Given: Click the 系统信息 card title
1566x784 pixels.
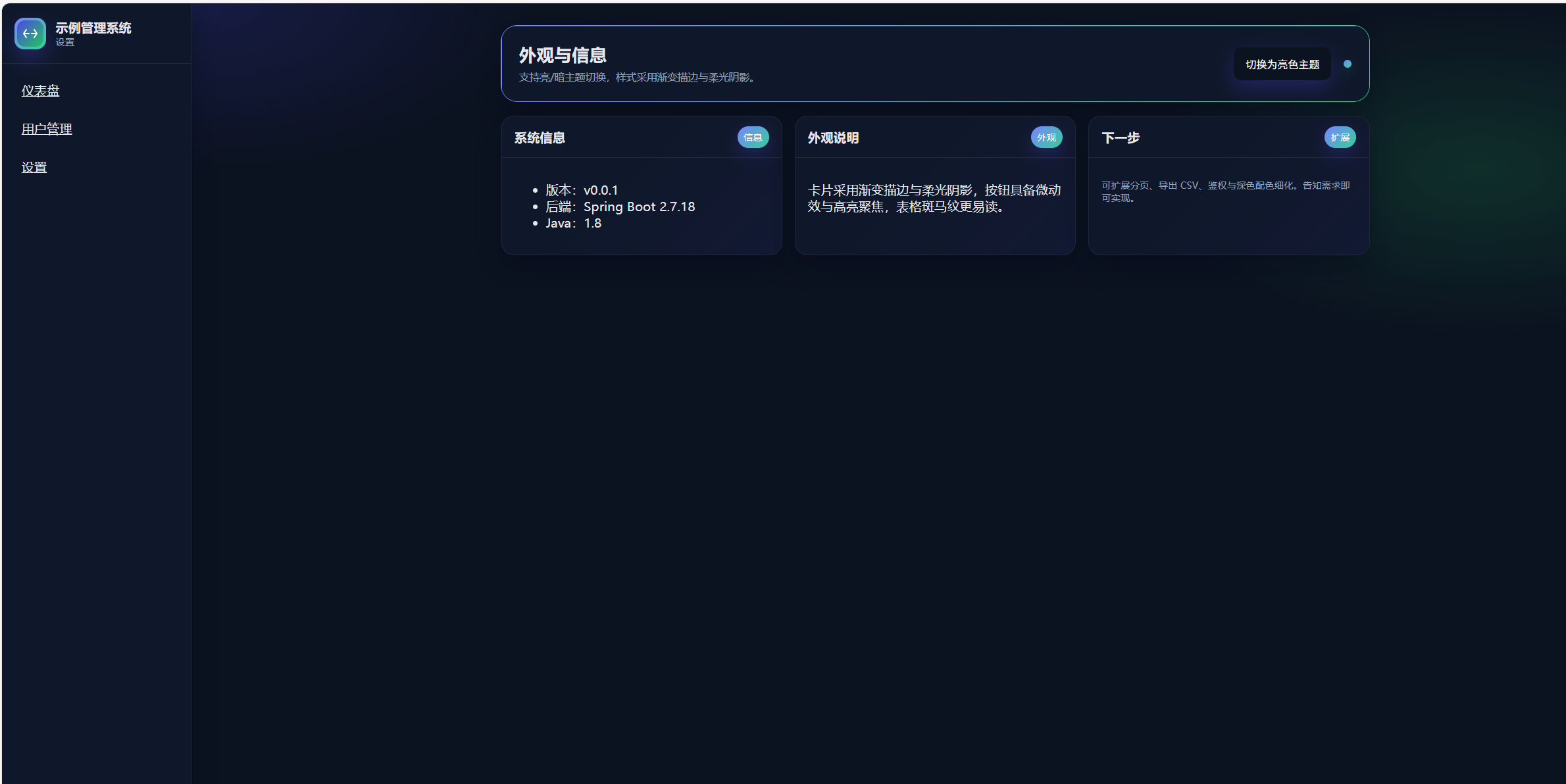Looking at the screenshot, I should coord(540,137).
